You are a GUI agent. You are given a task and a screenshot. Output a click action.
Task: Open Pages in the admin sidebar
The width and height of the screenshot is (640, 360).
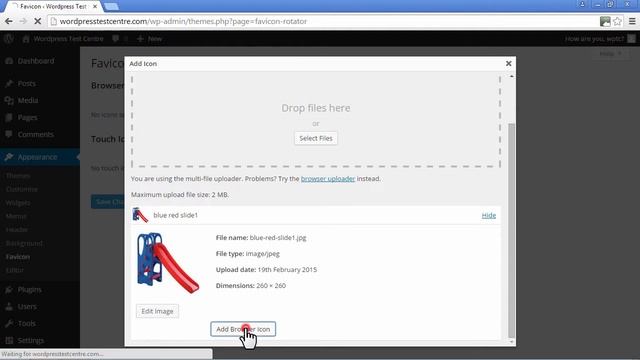[28, 118]
